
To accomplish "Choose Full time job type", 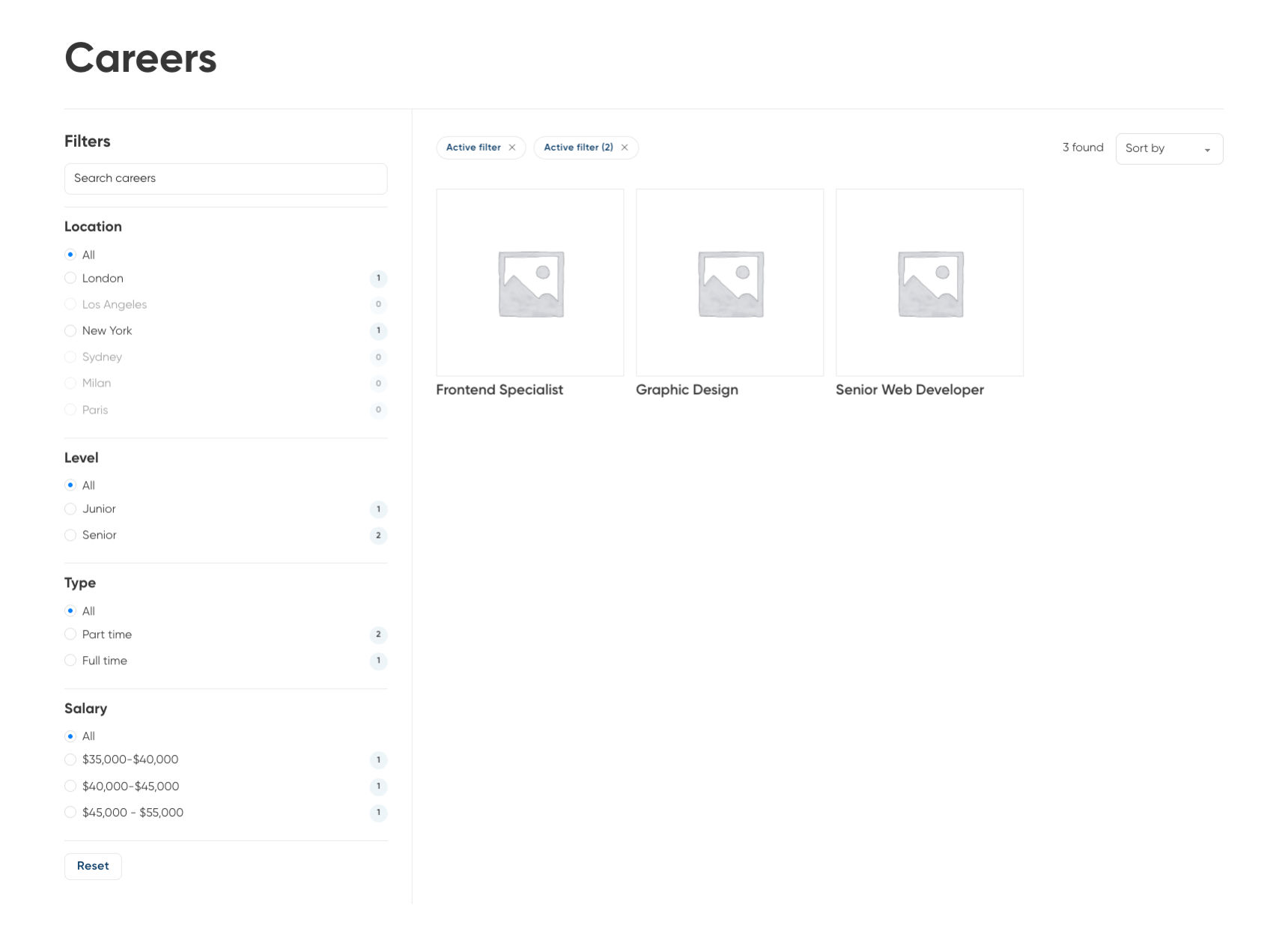I will [70, 661].
